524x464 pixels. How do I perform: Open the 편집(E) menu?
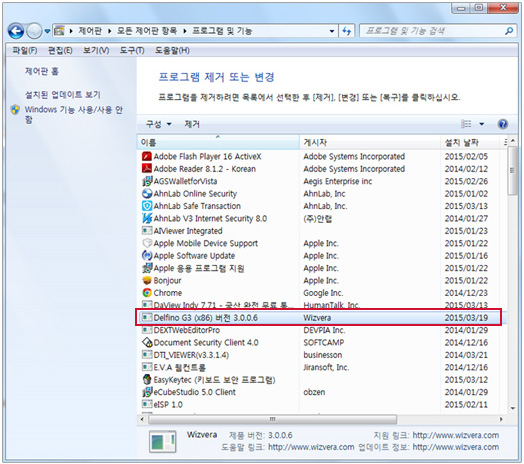pyautogui.click(x=60, y=50)
